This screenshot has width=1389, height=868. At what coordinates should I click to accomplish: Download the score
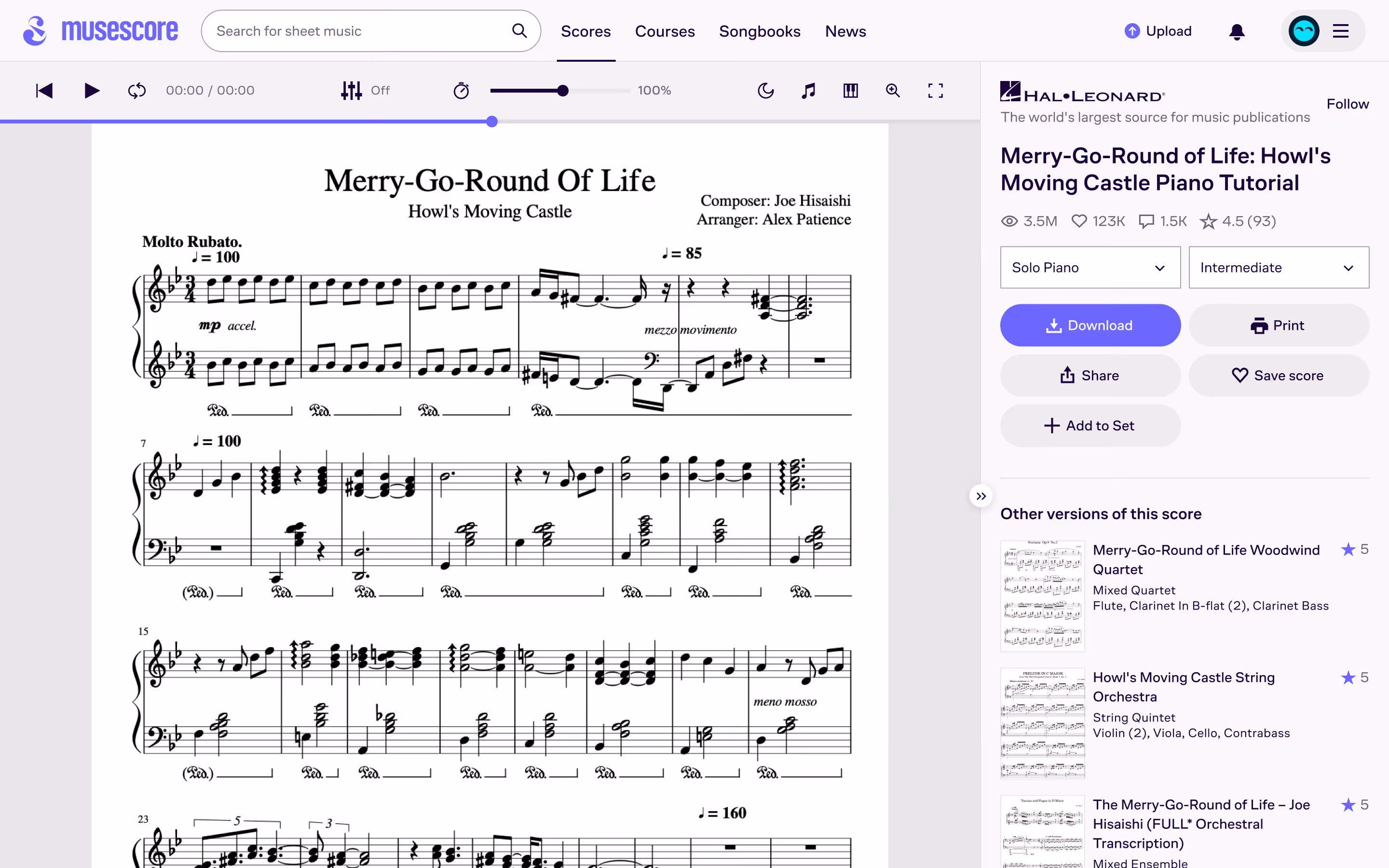coord(1090,325)
